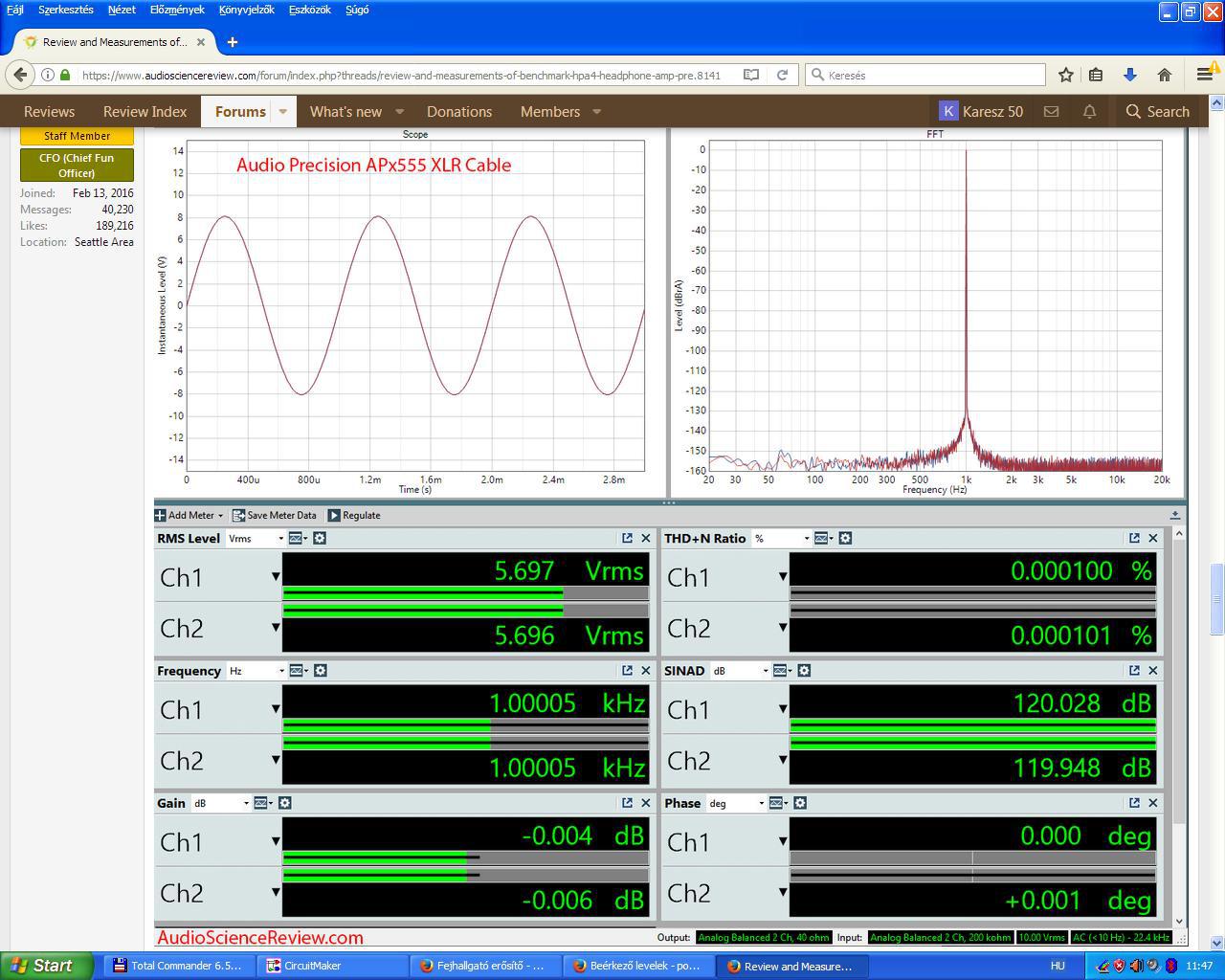Open the Firefox hamburger menu
Image resolution: width=1225 pixels, height=980 pixels.
pos(1204,75)
